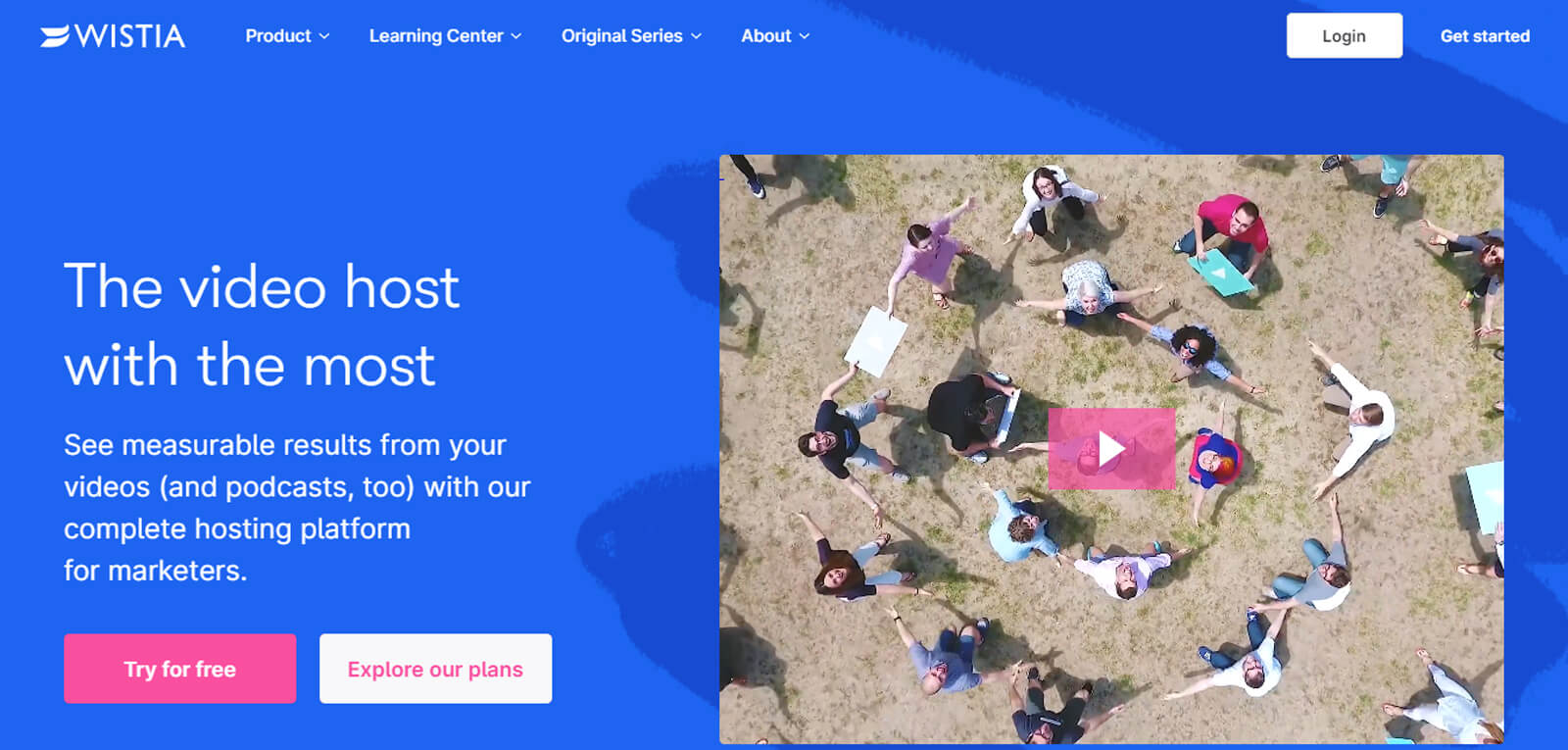Select the headline "The video host with the most"

(262, 326)
